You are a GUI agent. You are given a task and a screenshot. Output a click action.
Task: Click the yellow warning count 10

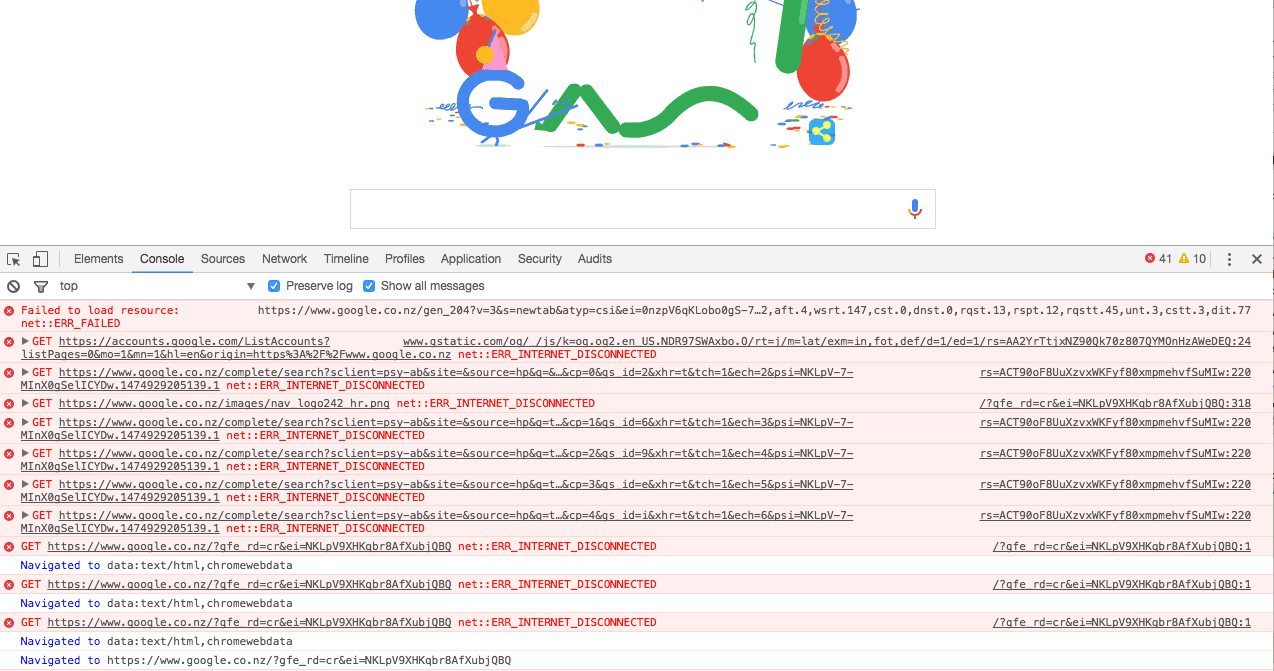tap(1193, 259)
